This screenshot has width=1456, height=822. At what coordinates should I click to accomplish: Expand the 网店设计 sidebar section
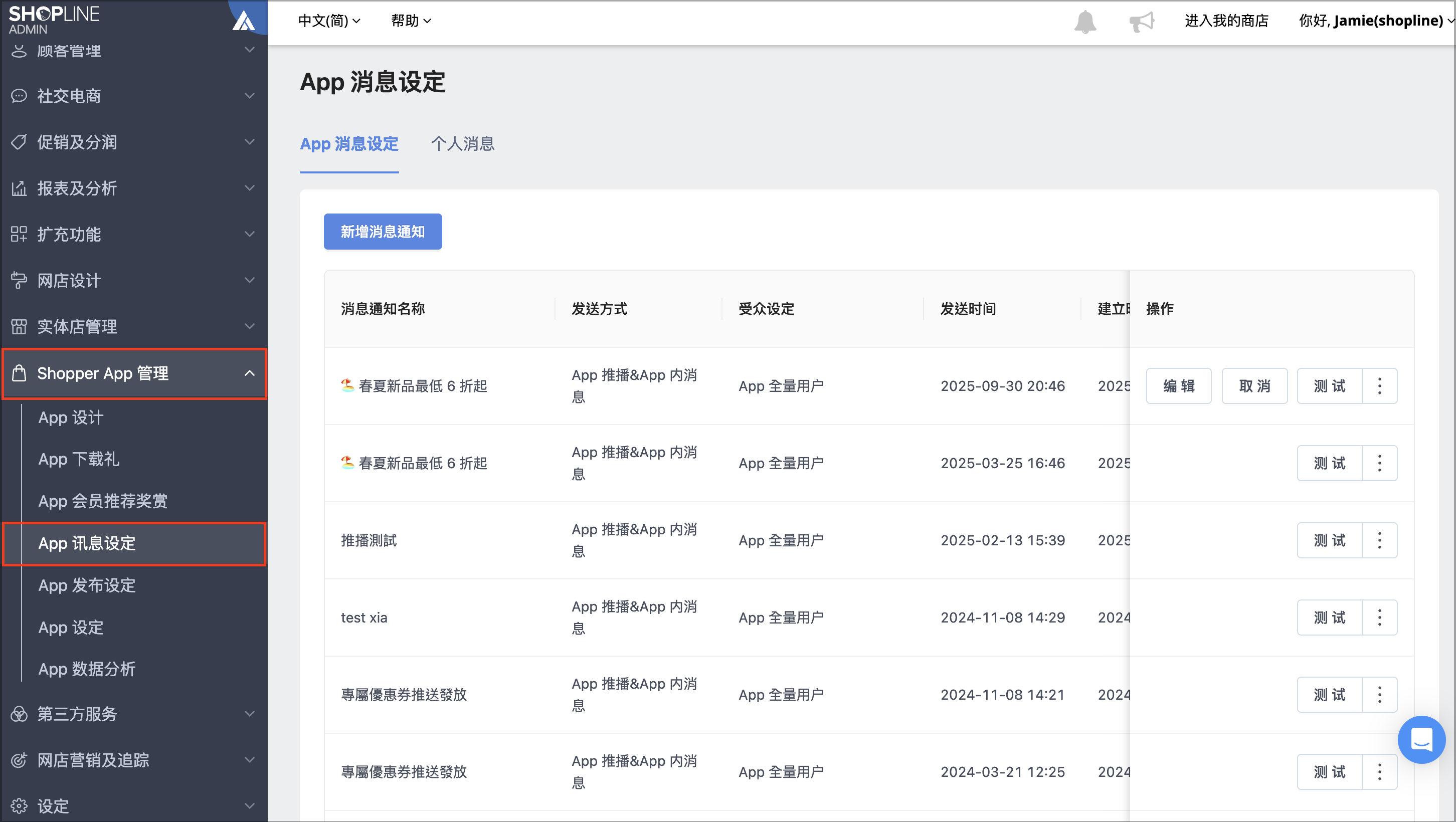tap(249, 280)
